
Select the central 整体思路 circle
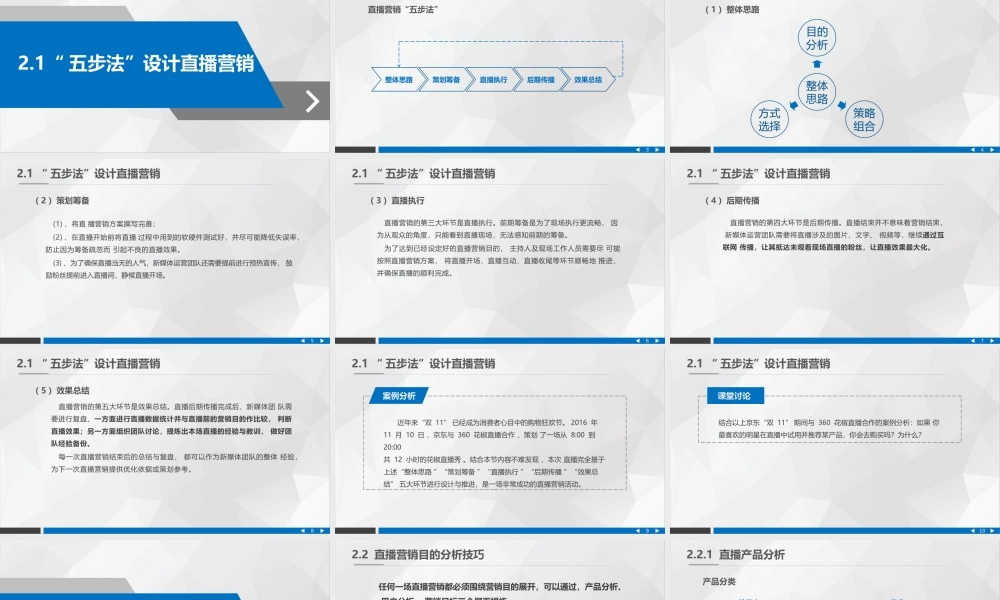(x=818, y=90)
